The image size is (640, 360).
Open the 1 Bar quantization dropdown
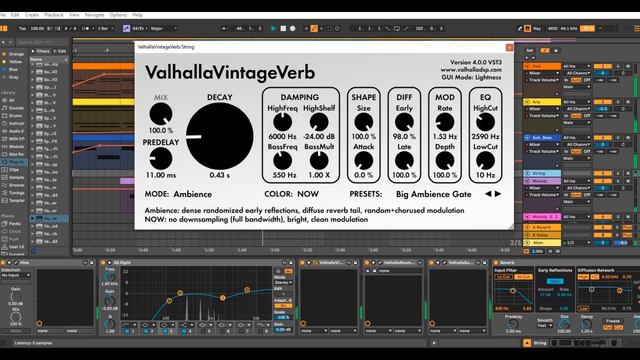(105, 29)
